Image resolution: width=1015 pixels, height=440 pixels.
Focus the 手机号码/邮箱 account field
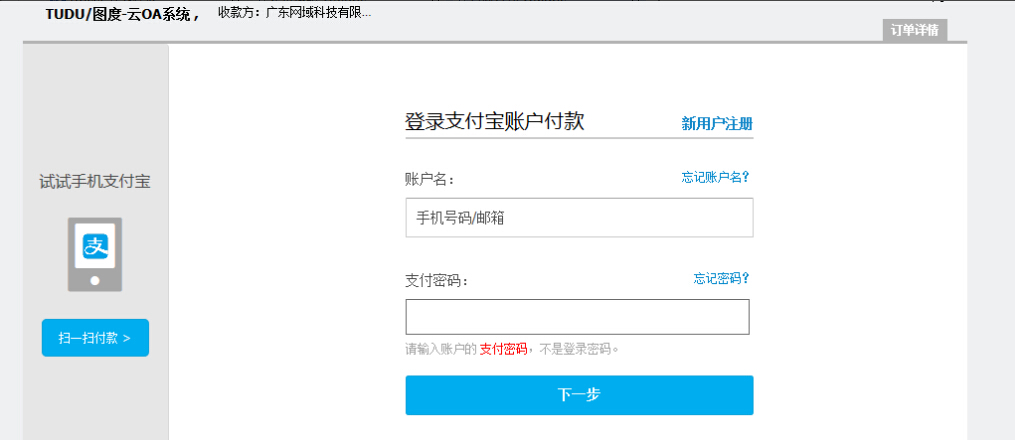tap(579, 217)
